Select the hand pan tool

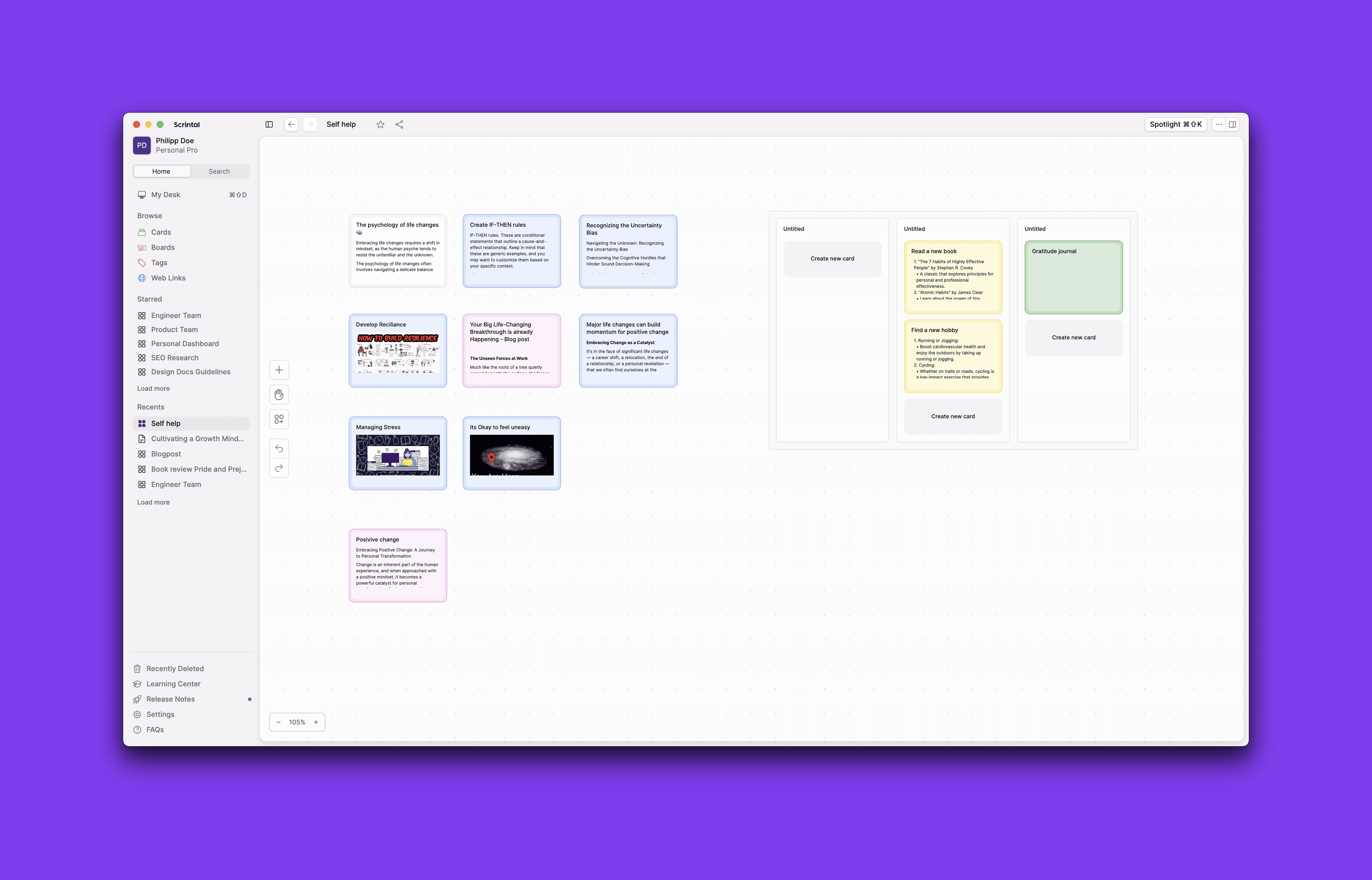tap(279, 394)
